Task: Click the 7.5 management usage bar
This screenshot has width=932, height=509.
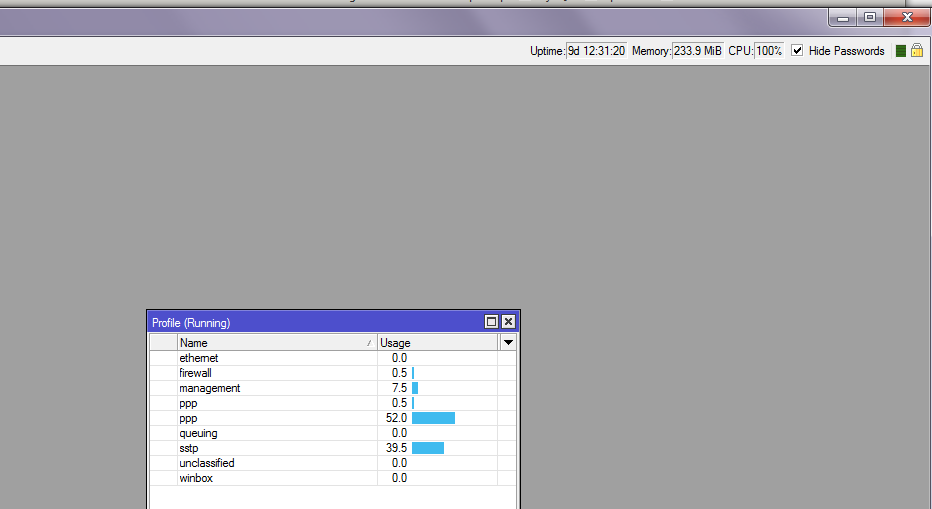Action: point(415,388)
